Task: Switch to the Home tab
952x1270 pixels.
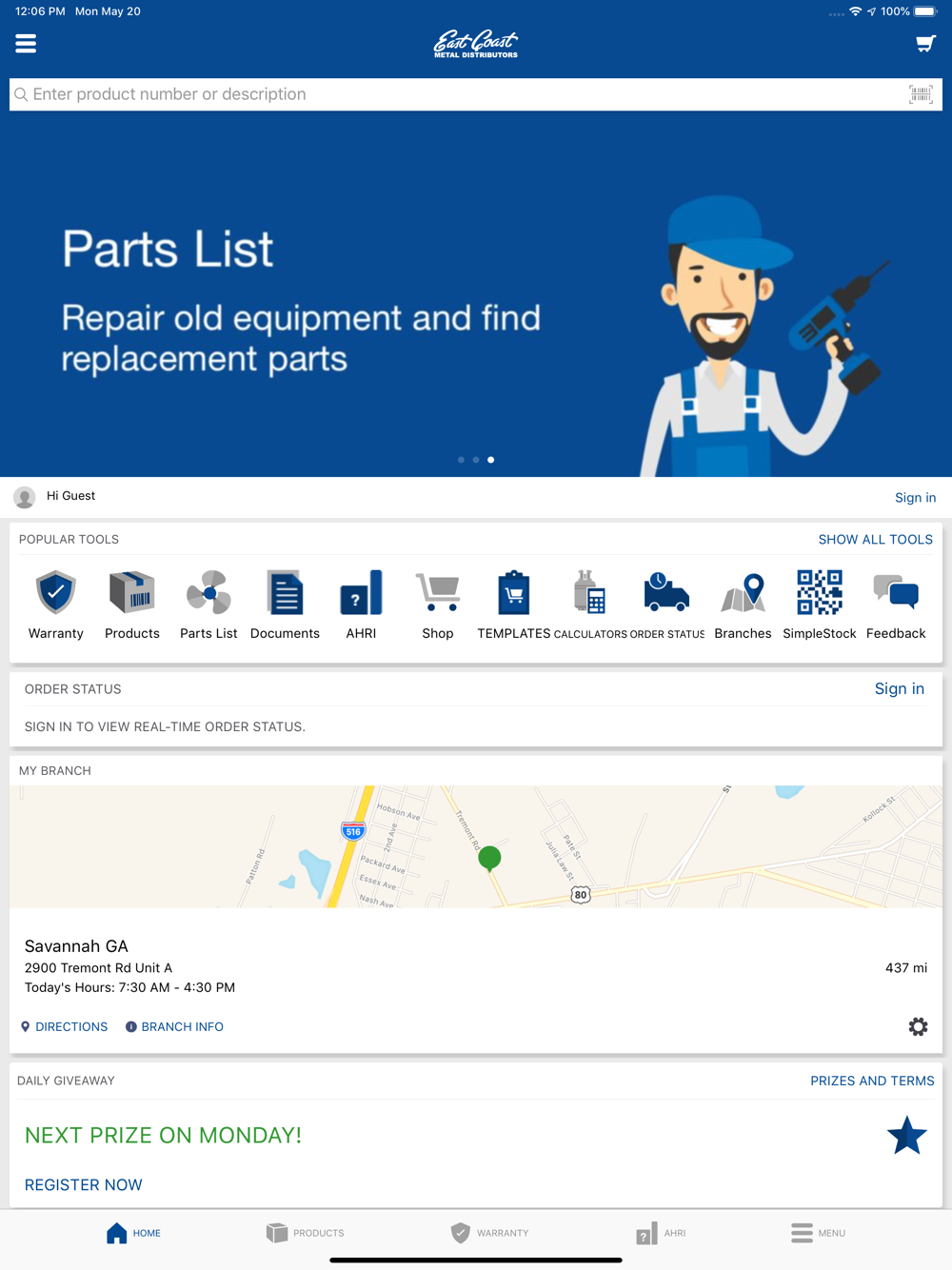Action: [x=133, y=1233]
